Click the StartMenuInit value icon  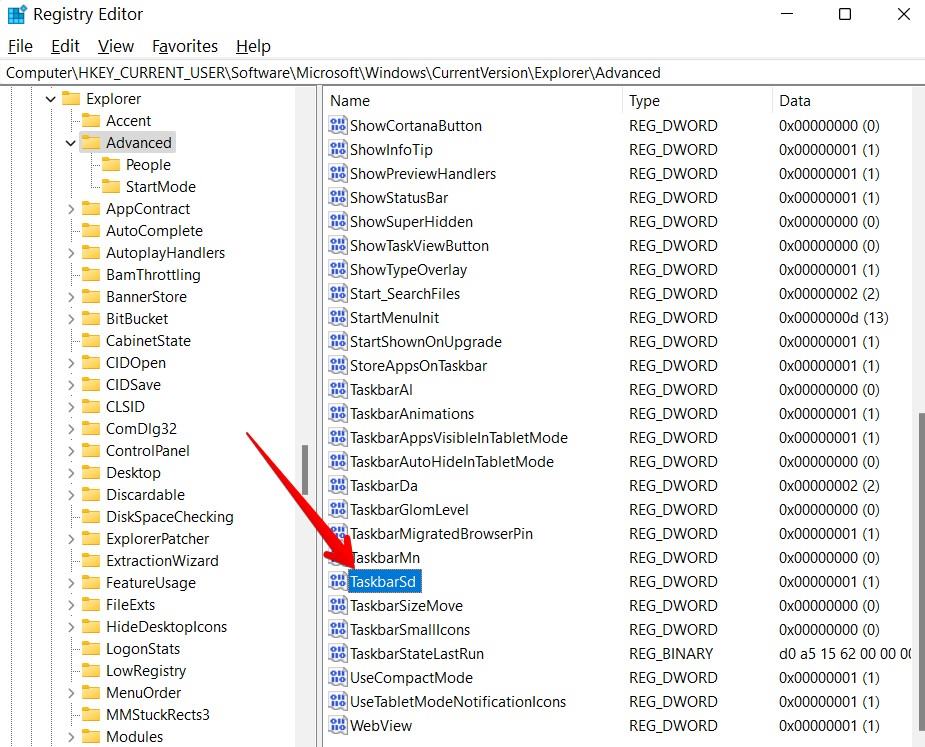pos(337,317)
